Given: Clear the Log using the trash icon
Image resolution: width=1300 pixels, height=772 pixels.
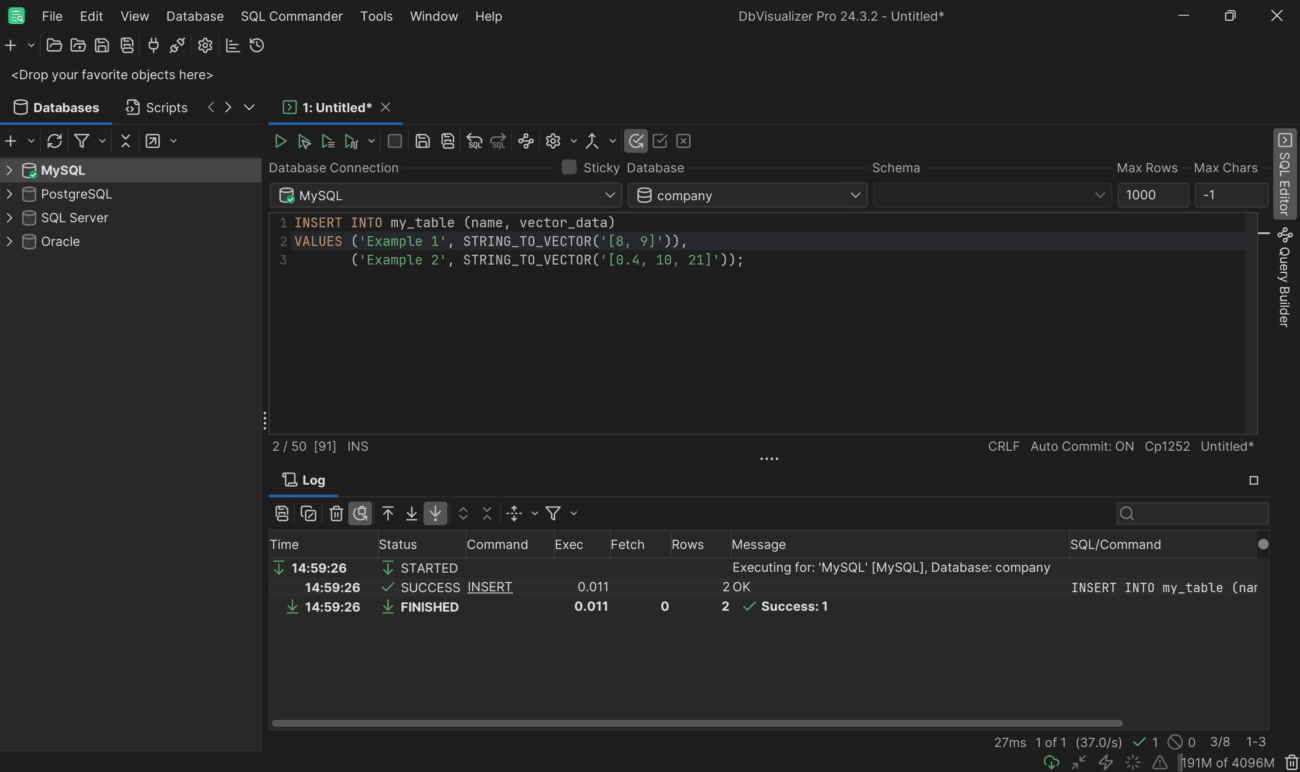Looking at the screenshot, I should click(335, 513).
